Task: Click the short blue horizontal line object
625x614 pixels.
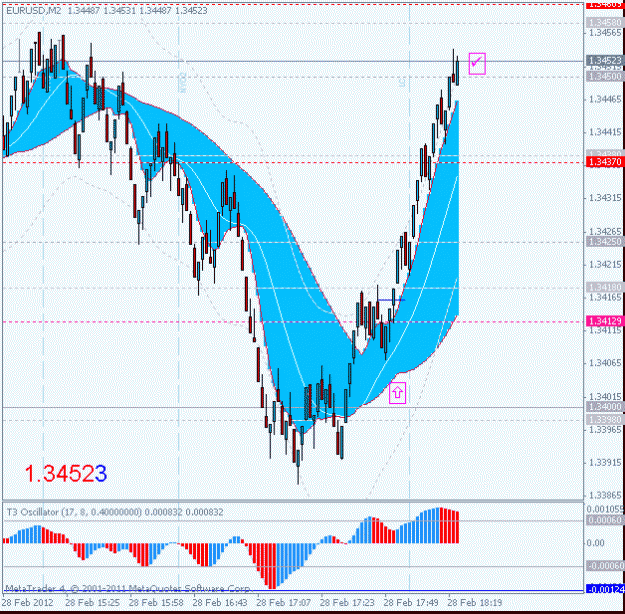Action: click(x=391, y=299)
